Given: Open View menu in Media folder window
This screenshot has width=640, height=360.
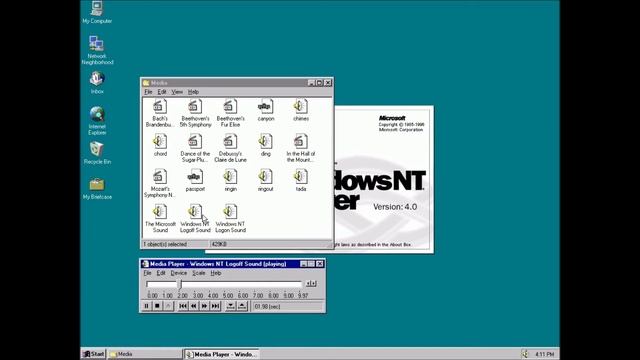Looking at the screenshot, I should coord(177,92).
